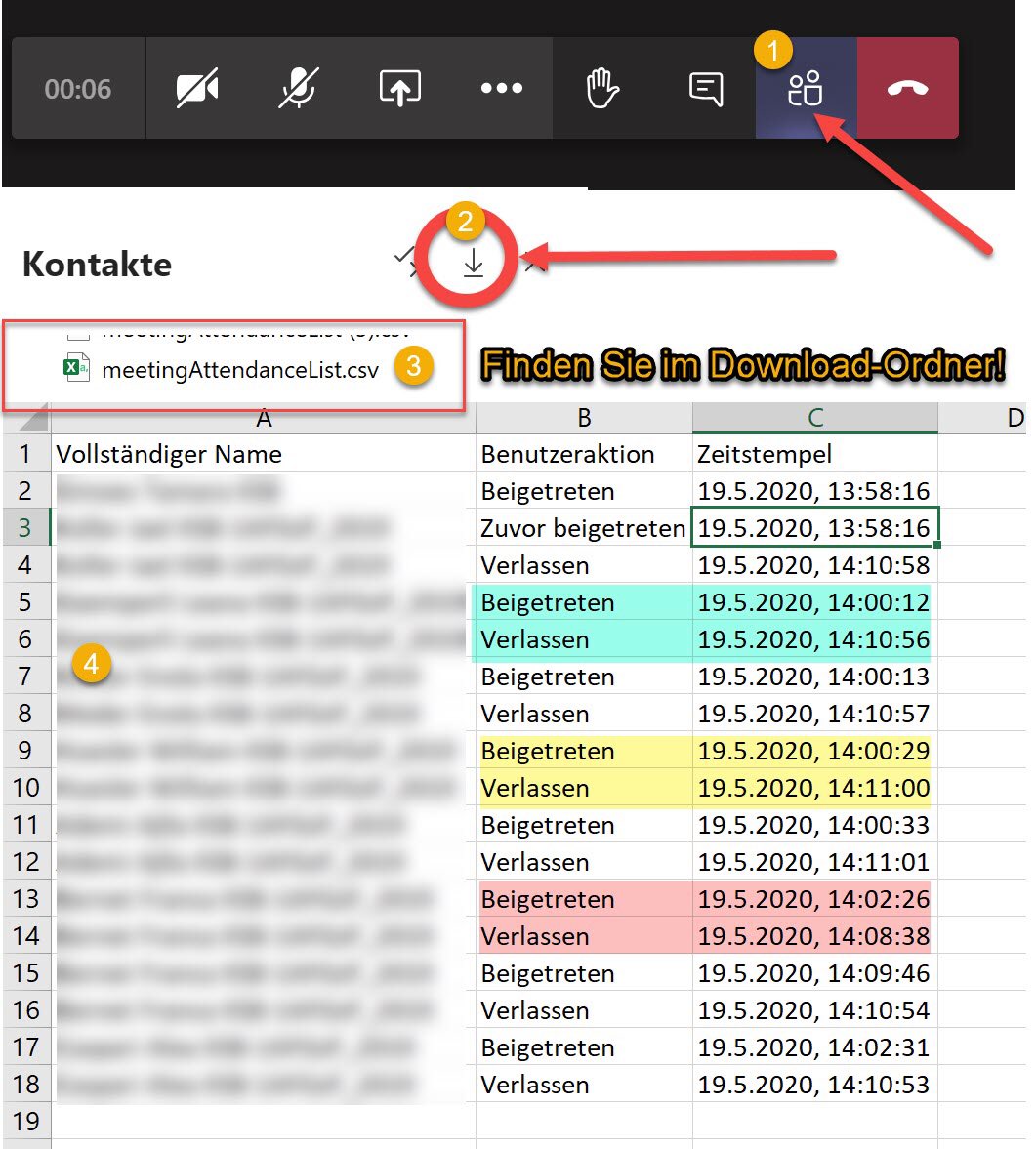
Task: Raise your hand in the meeting
Action: pos(602,88)
